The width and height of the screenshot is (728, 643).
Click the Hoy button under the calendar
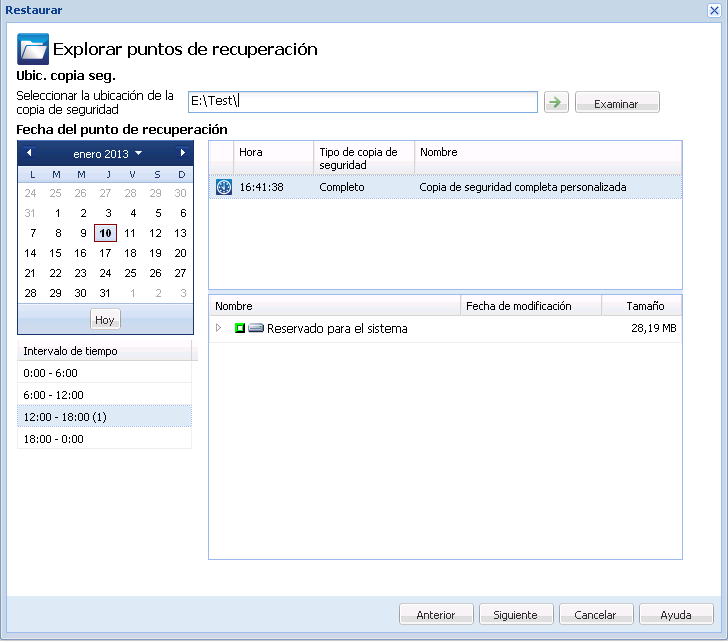point(105,320)
